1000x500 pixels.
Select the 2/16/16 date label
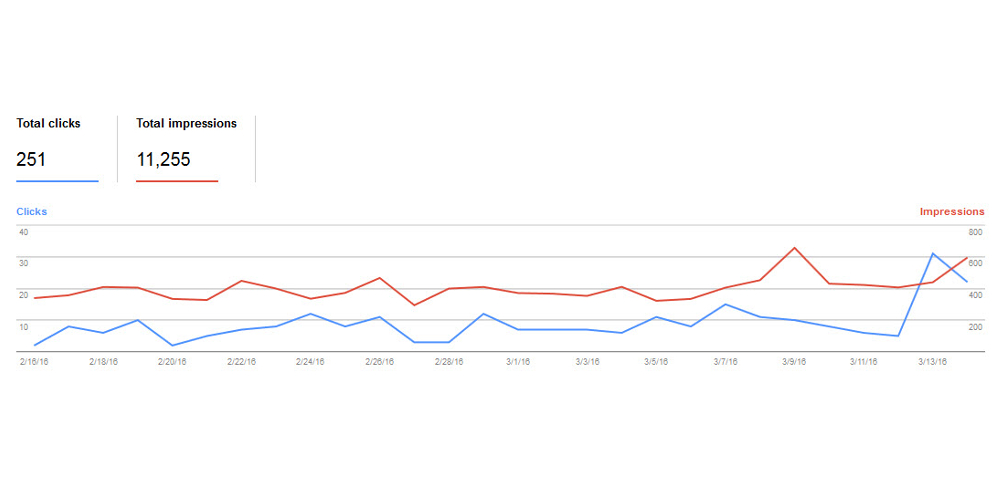(x=34, y=362)
